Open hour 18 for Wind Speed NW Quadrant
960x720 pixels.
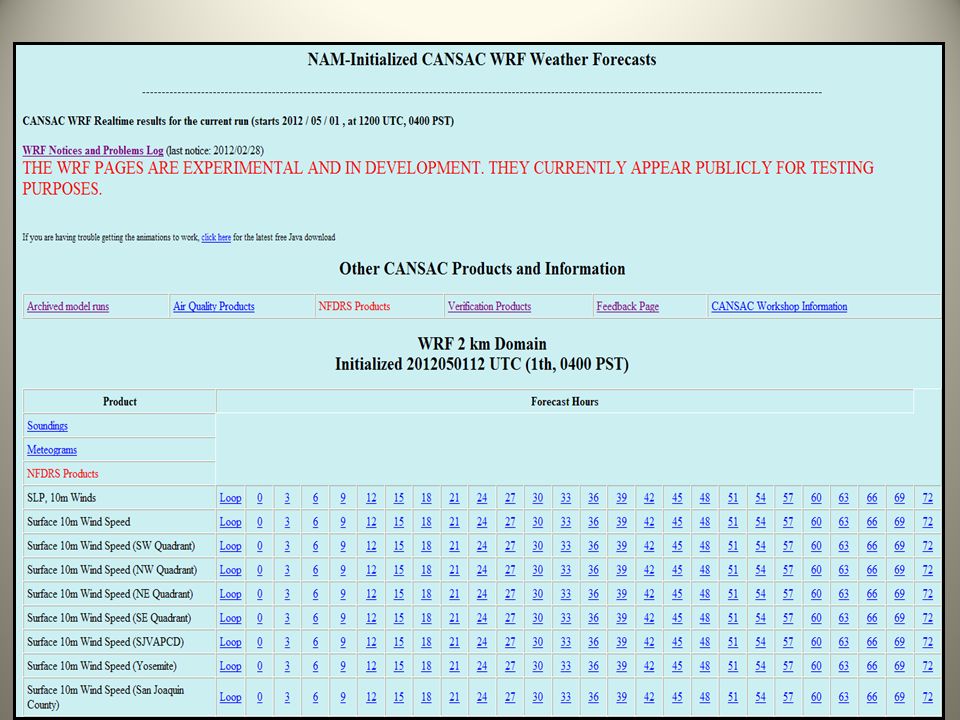click(x=426, y=570)
